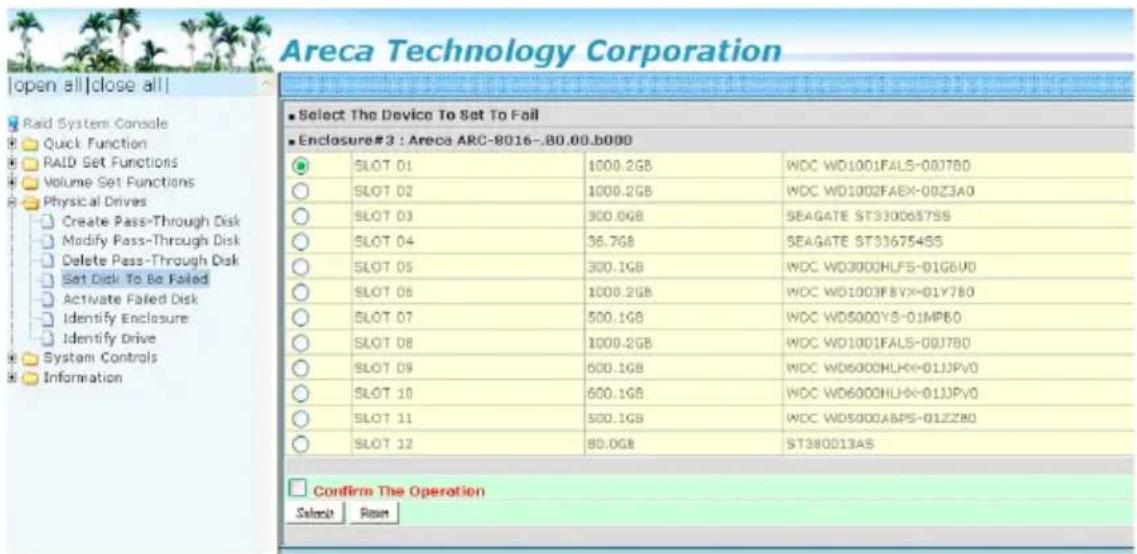The height and width of the screenshot is (554, 1137).
Task: Open Identify Drive page
Action: pyautogui.click(x=109, y=338)
